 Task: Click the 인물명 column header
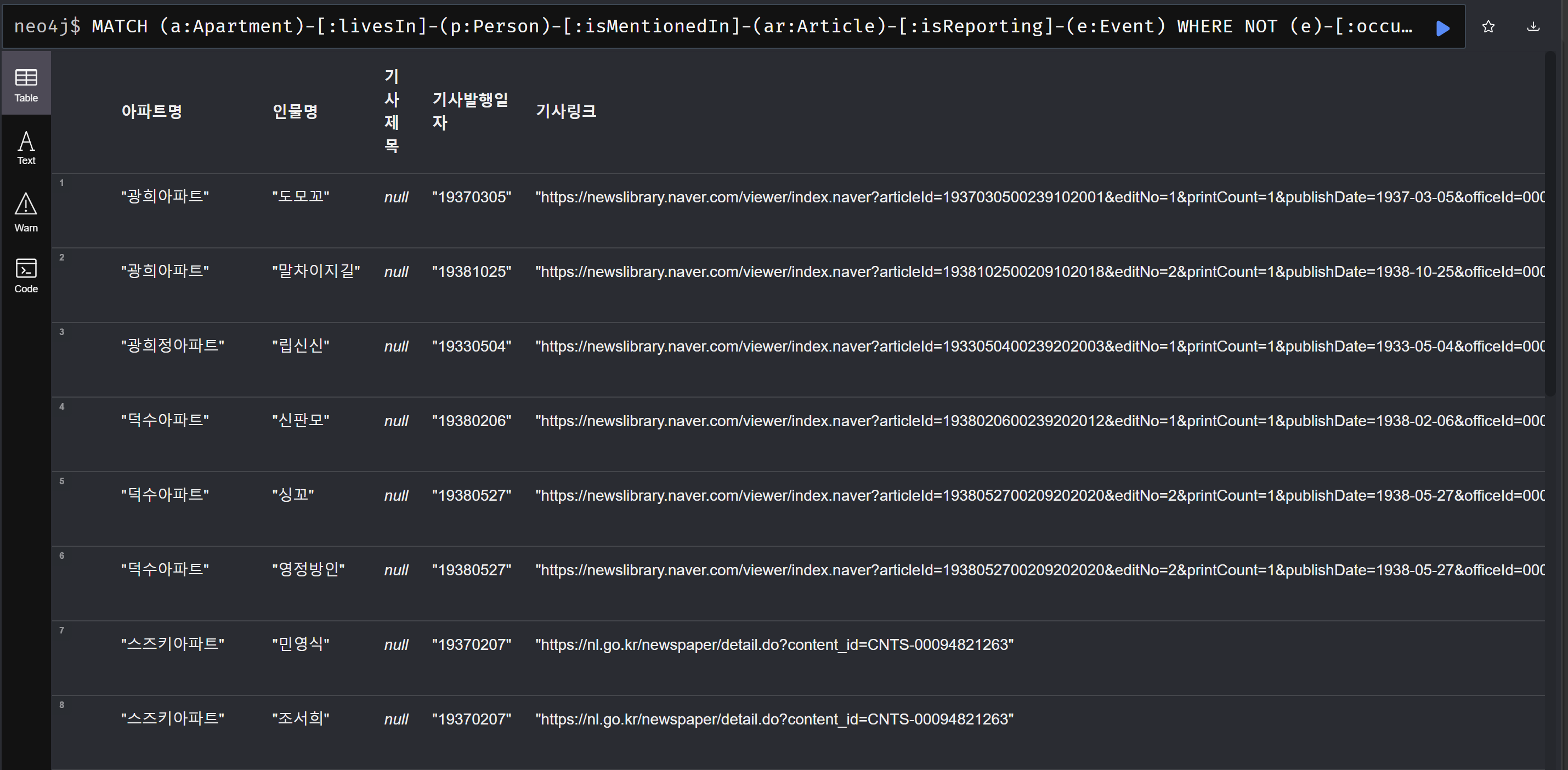point(296,111)
